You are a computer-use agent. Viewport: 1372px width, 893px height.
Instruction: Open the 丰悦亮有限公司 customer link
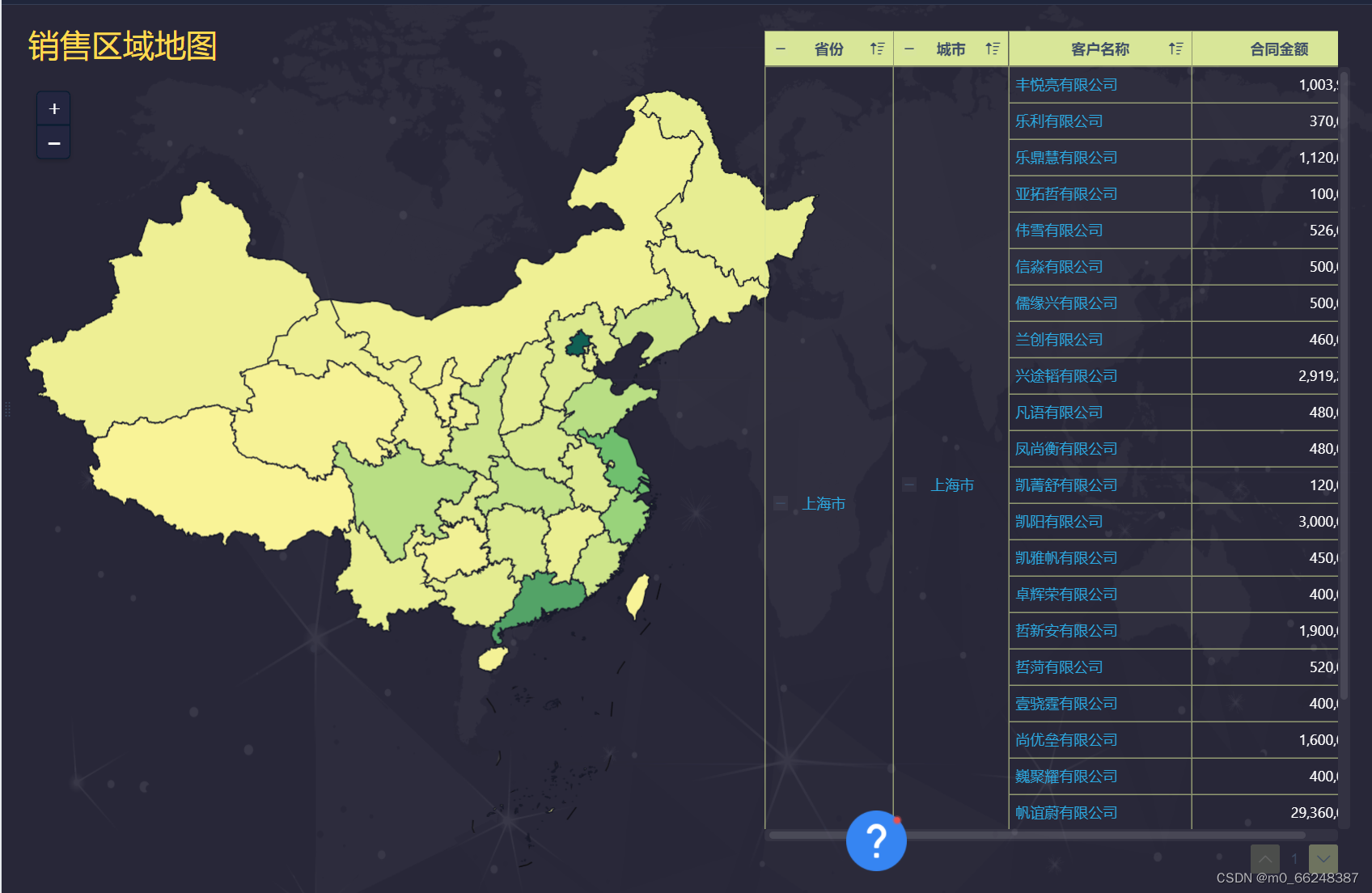[x=1065, y=85]
